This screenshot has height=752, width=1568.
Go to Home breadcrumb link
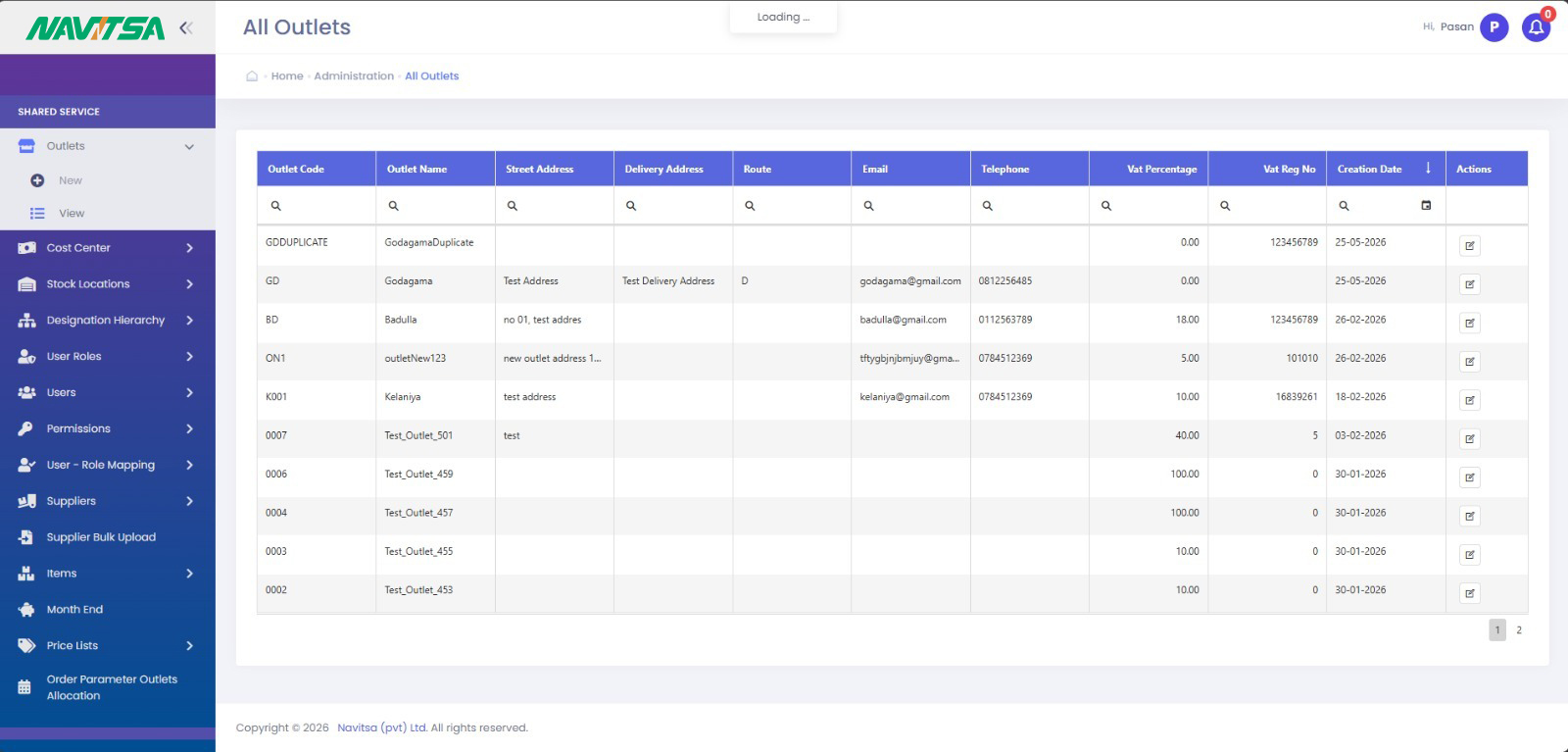(287, 75)
